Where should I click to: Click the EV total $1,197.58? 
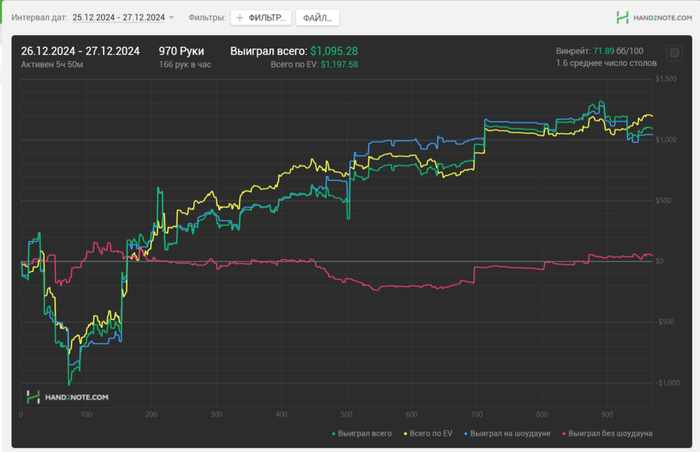(x=339, y=64)
